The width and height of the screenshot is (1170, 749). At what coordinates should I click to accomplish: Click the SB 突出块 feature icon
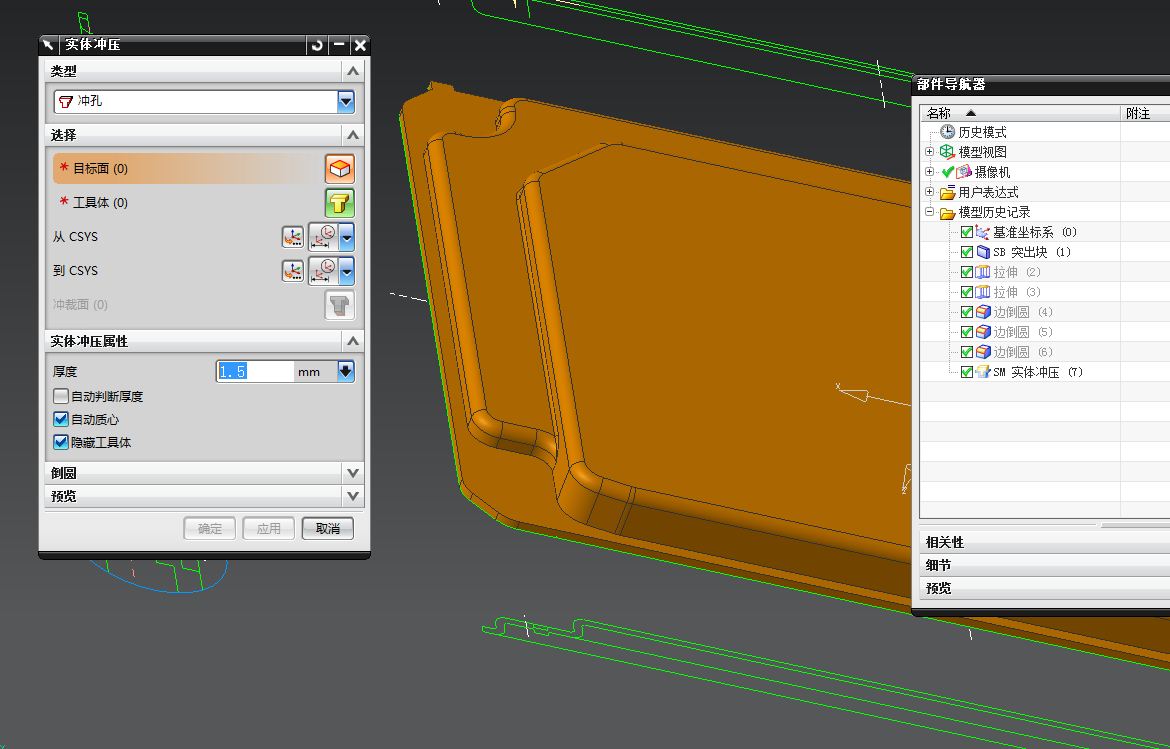click(x=983, y=252)
